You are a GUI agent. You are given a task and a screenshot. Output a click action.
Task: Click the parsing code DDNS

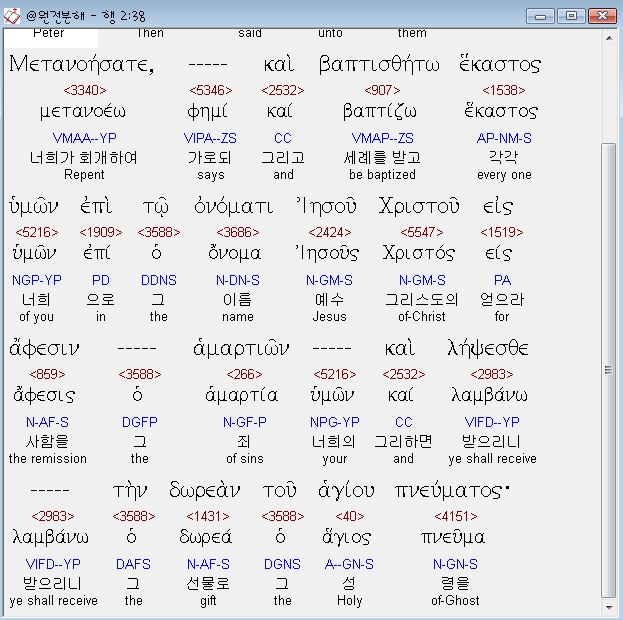tap(159, 280)
